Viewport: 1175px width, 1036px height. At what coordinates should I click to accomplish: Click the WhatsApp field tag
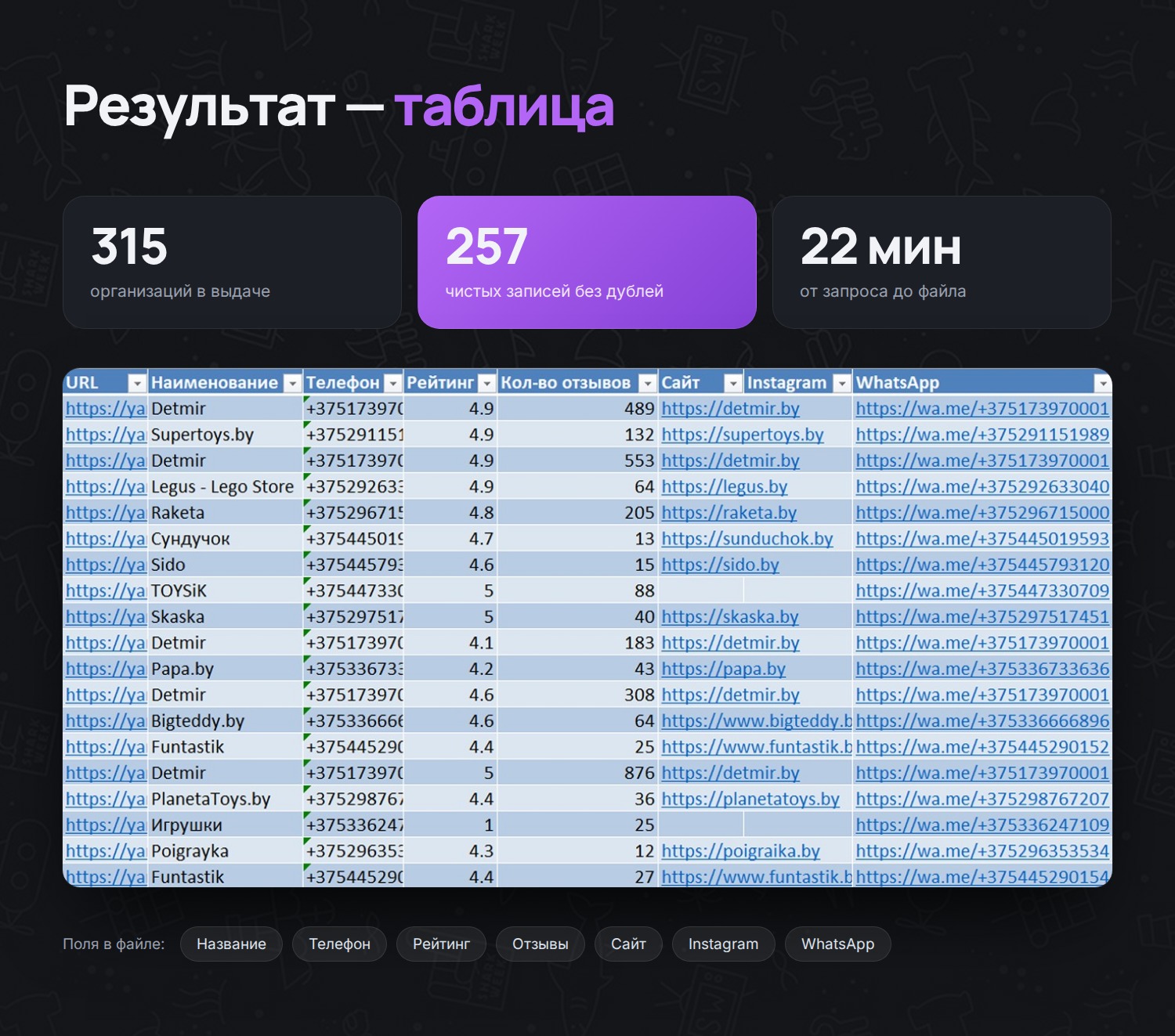coord(837,944)
